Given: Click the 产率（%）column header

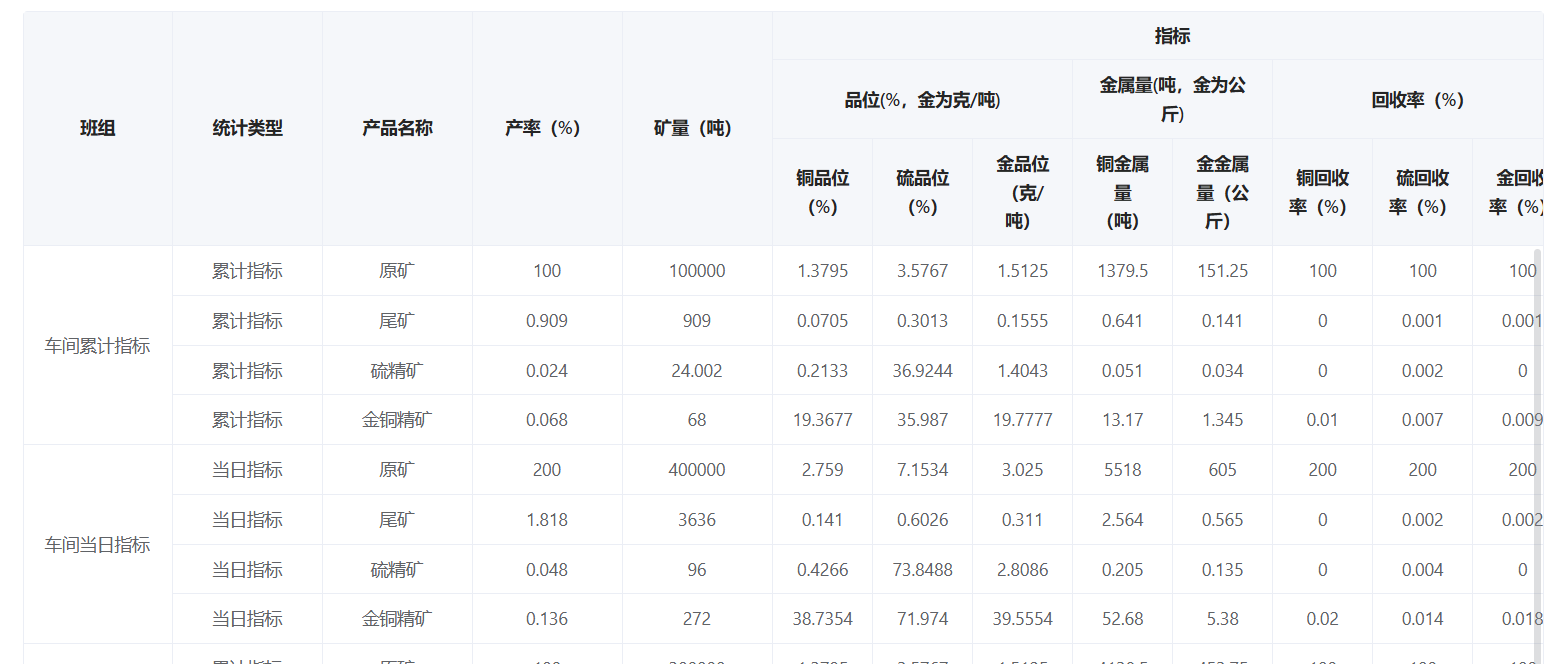Looking at the screenshot, I should (547, 128).
